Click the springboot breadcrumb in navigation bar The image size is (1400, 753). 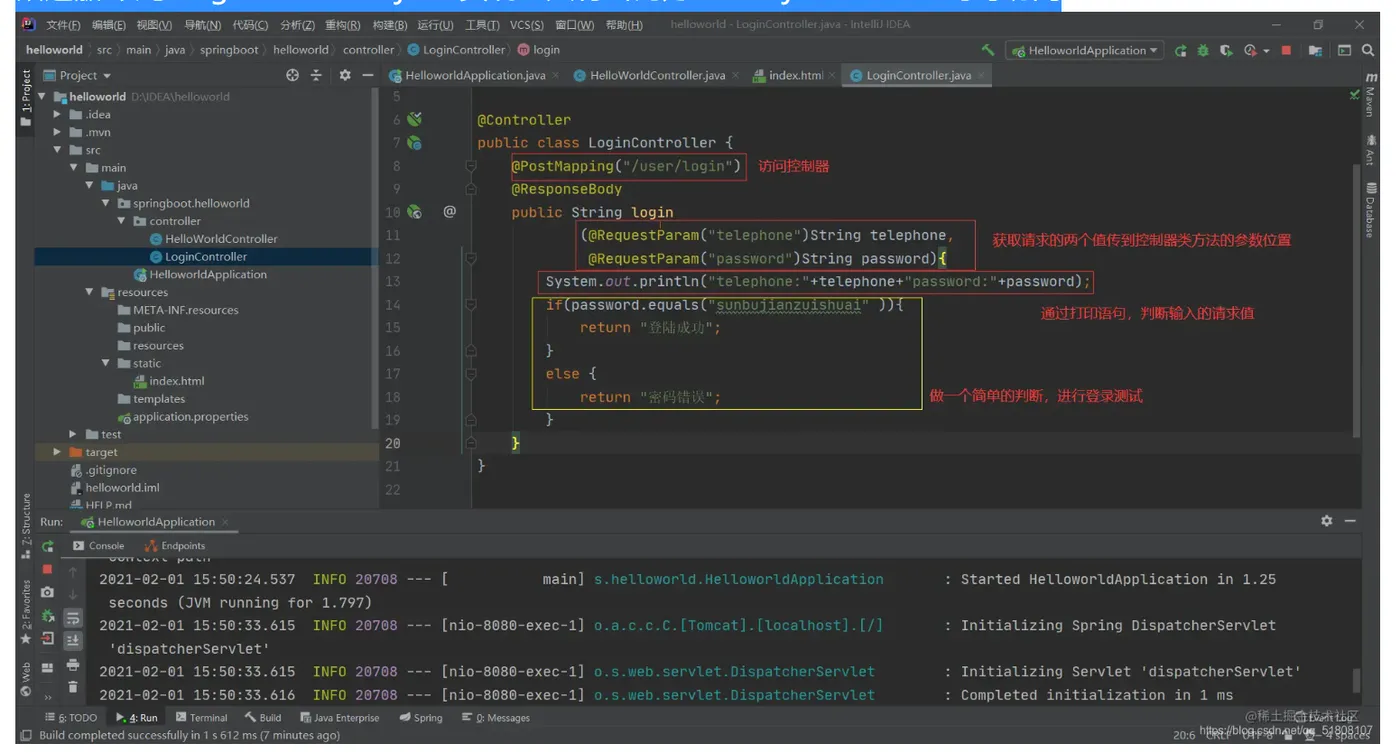coord(229,50)
